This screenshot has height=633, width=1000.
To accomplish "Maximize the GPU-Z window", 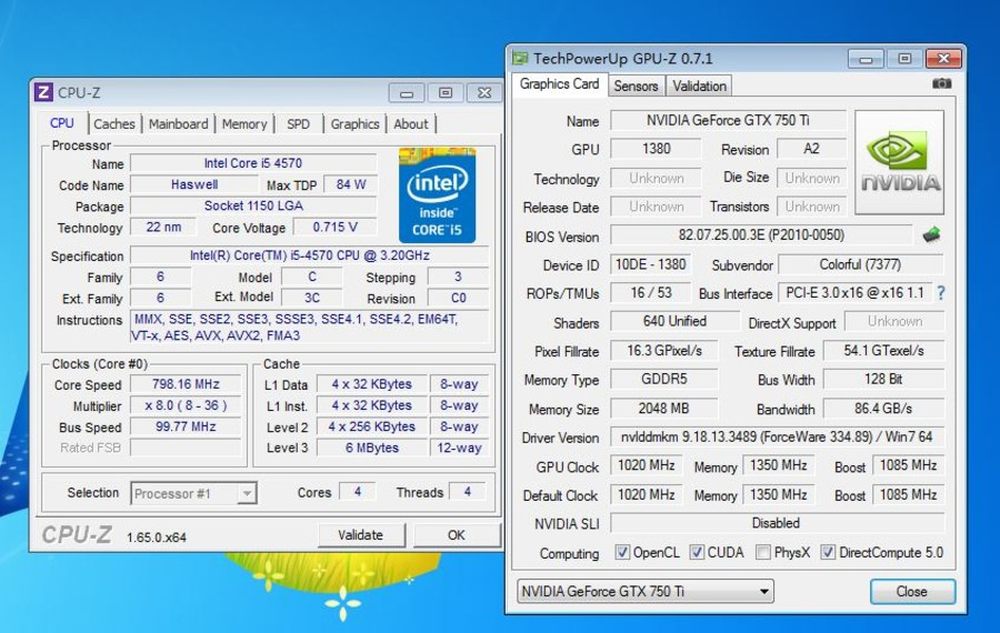I will (x=904, y=59).
